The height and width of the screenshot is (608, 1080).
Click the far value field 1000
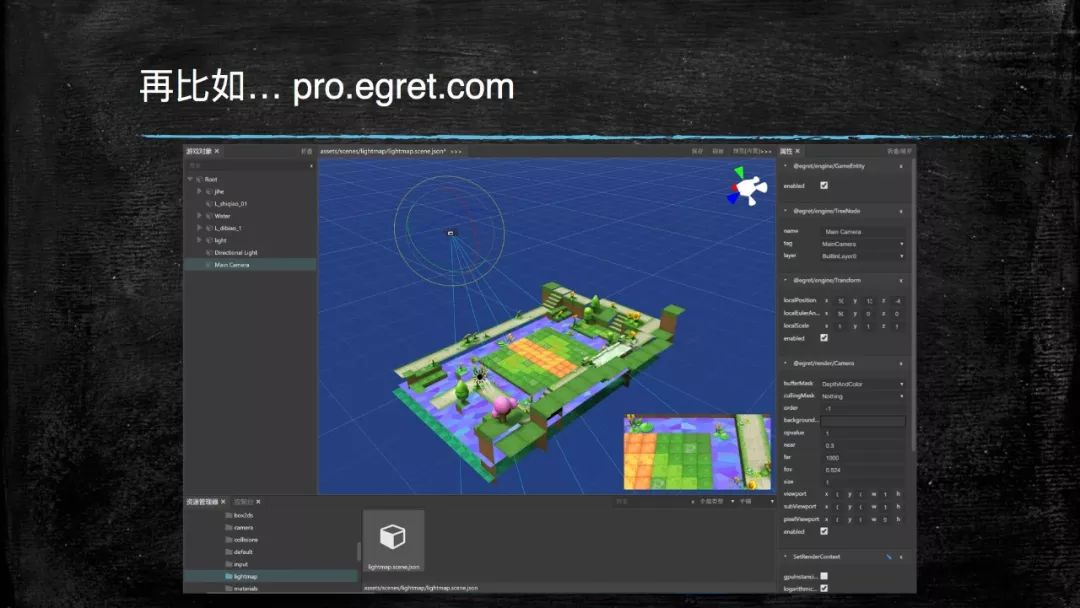click(x=864, y=457)
